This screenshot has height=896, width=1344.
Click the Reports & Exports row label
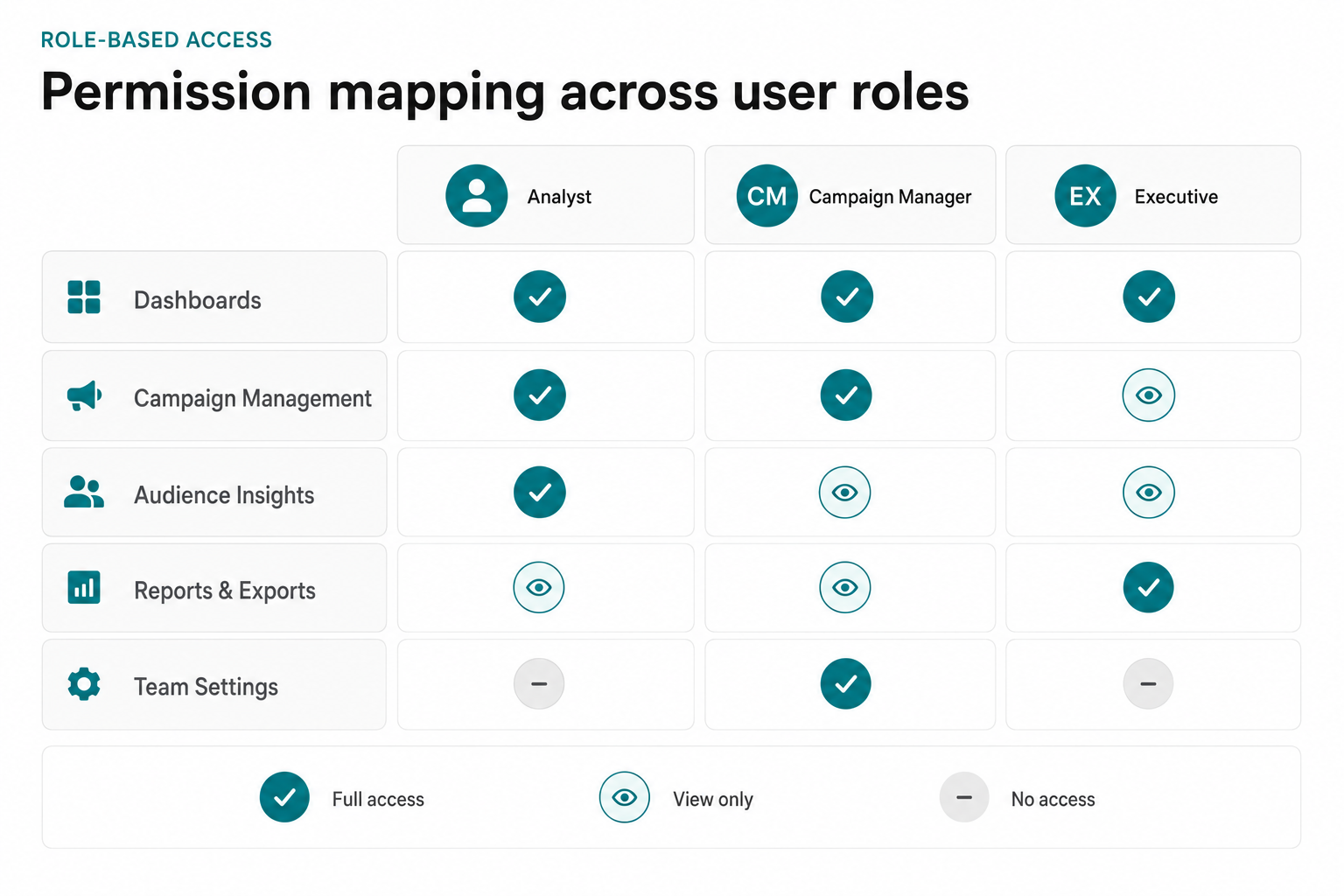pos(225,591)
